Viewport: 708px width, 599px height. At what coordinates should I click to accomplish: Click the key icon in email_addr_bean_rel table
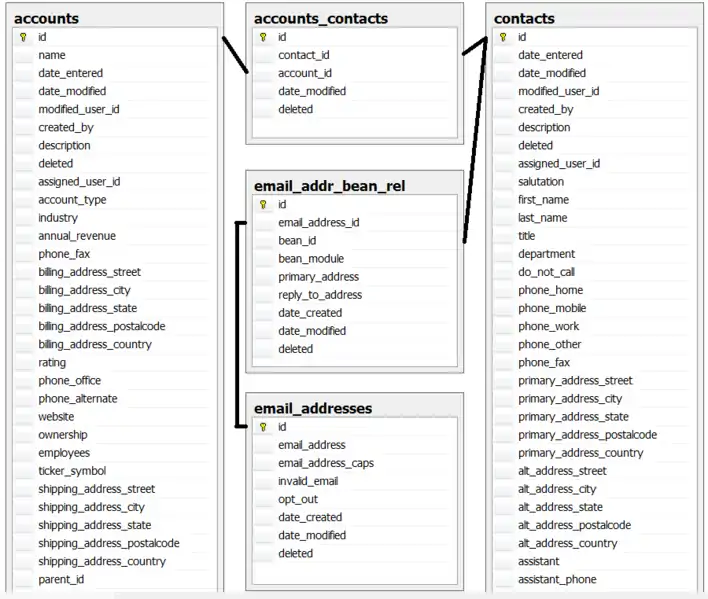[263, 205]
